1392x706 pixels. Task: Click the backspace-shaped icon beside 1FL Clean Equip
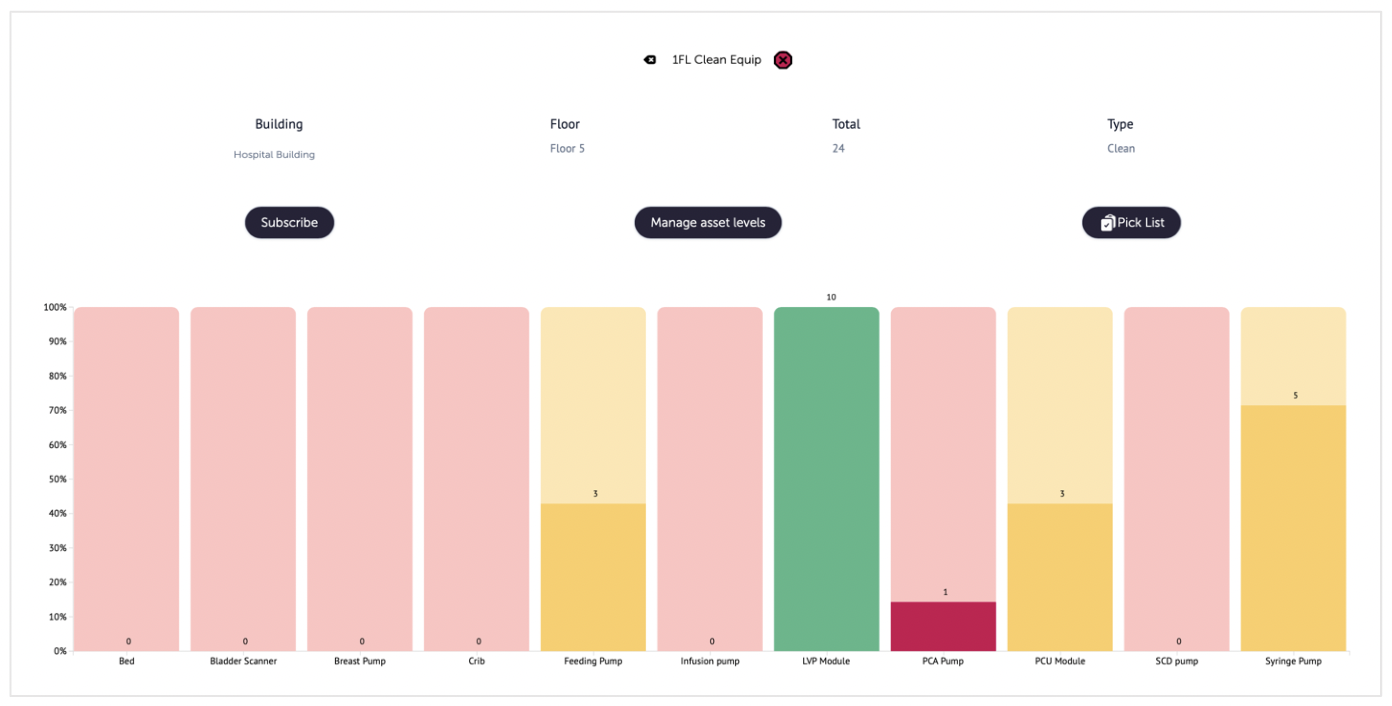click(x=650, y=60)
